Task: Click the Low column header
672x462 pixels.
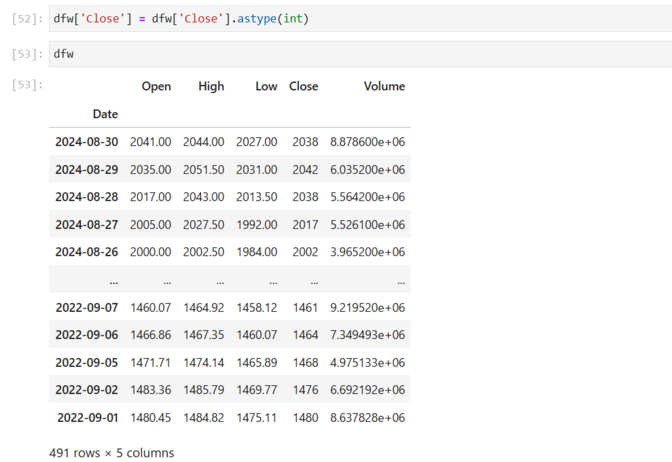Action: 266,87
